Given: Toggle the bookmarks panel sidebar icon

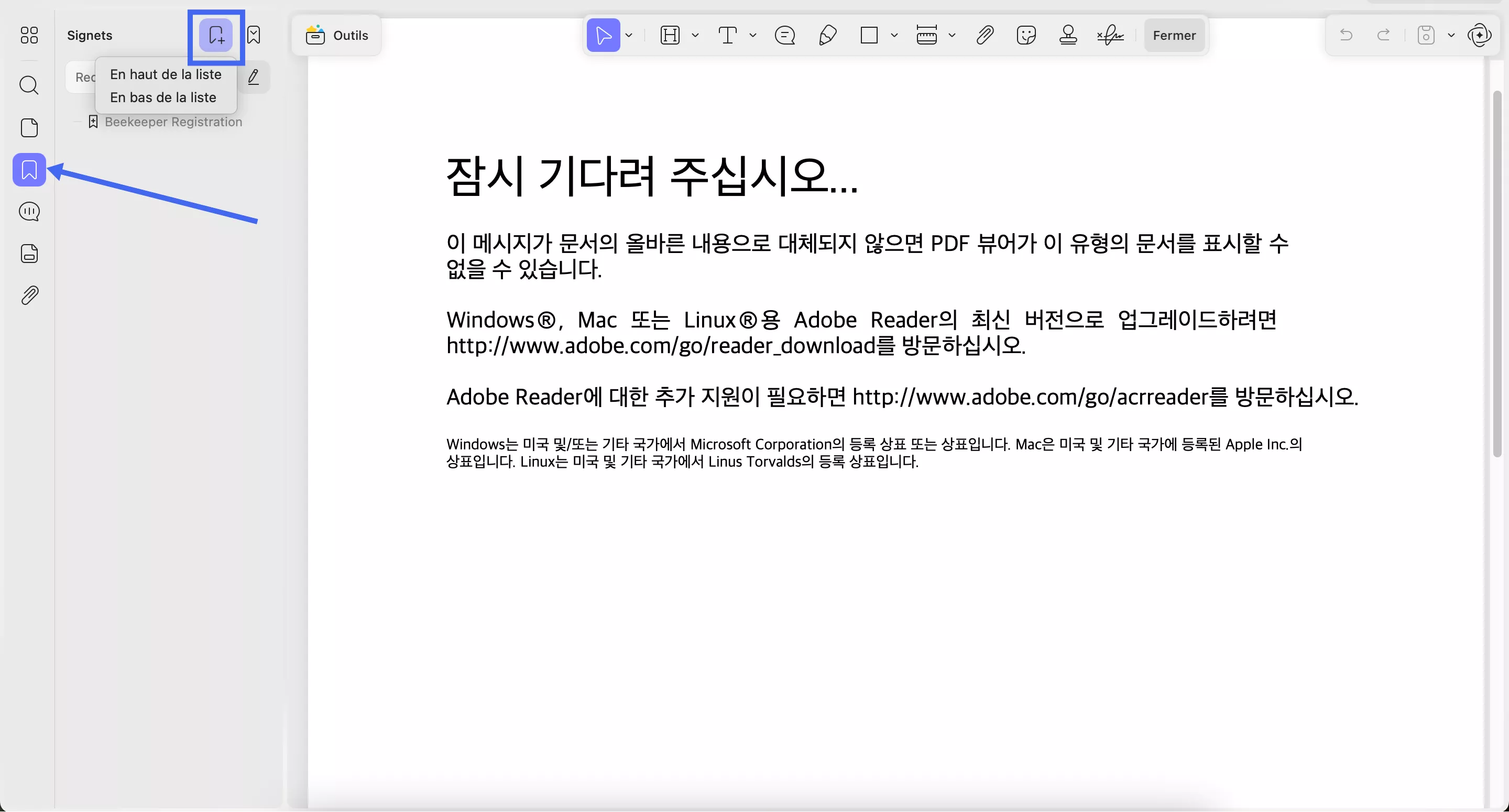Looking at the screenshot, I should point(29,170).
